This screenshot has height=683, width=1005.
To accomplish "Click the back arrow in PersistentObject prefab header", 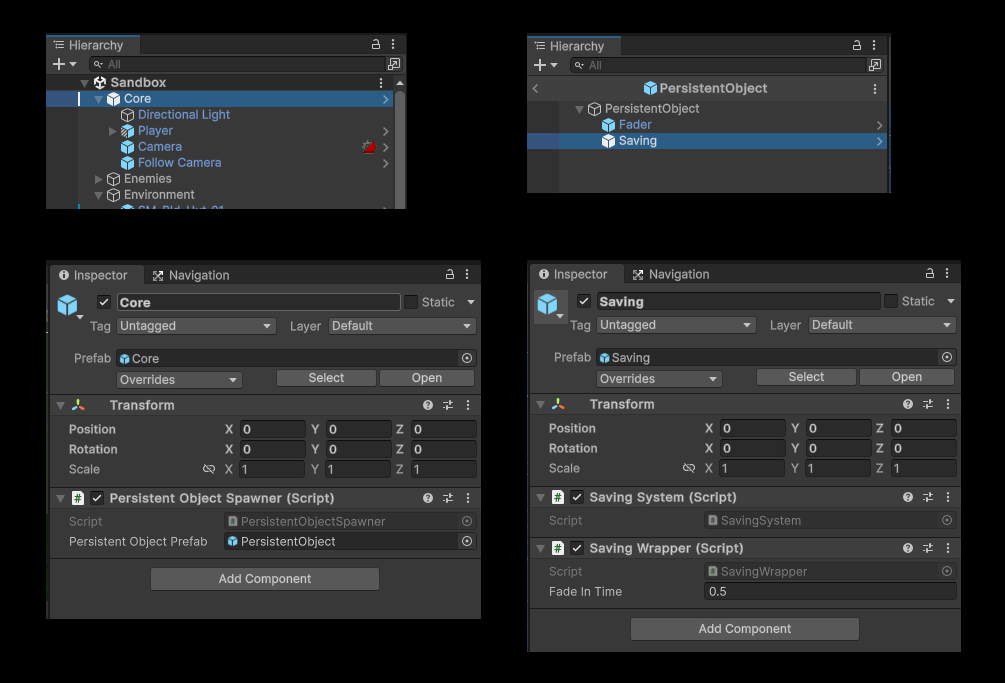I will tap(535, 88).
